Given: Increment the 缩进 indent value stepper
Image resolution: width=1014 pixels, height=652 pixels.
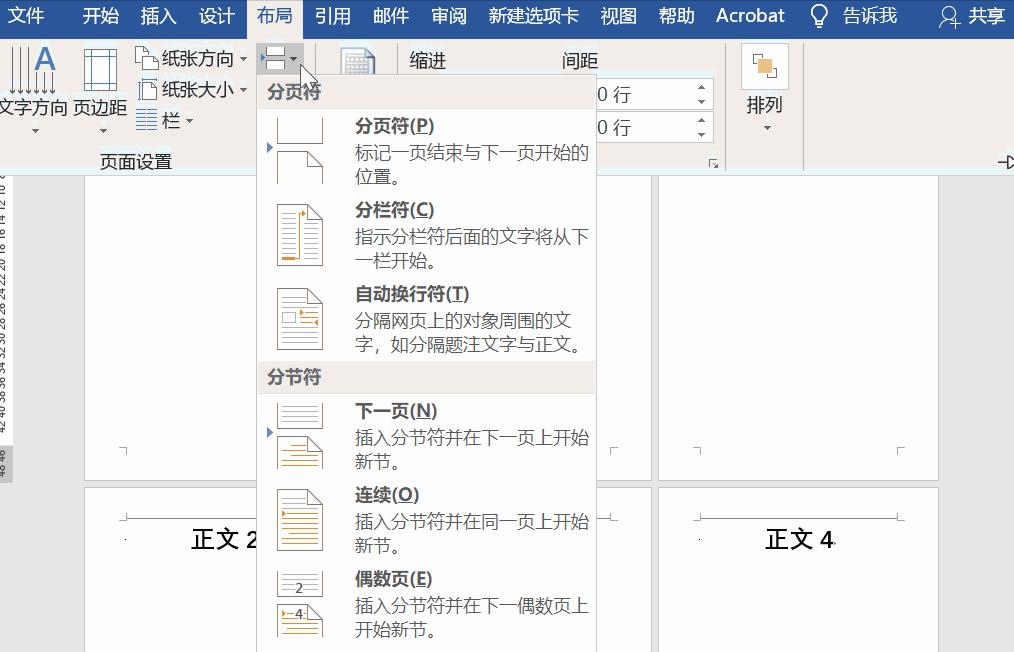Looking at the screenshot, I should click(x=700, y=88).
